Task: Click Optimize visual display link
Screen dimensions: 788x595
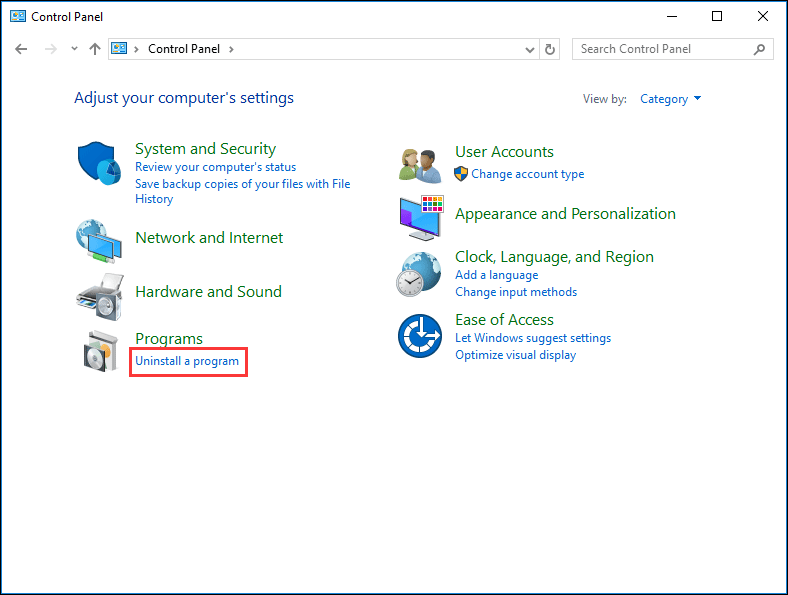Action: click(516, 355)
